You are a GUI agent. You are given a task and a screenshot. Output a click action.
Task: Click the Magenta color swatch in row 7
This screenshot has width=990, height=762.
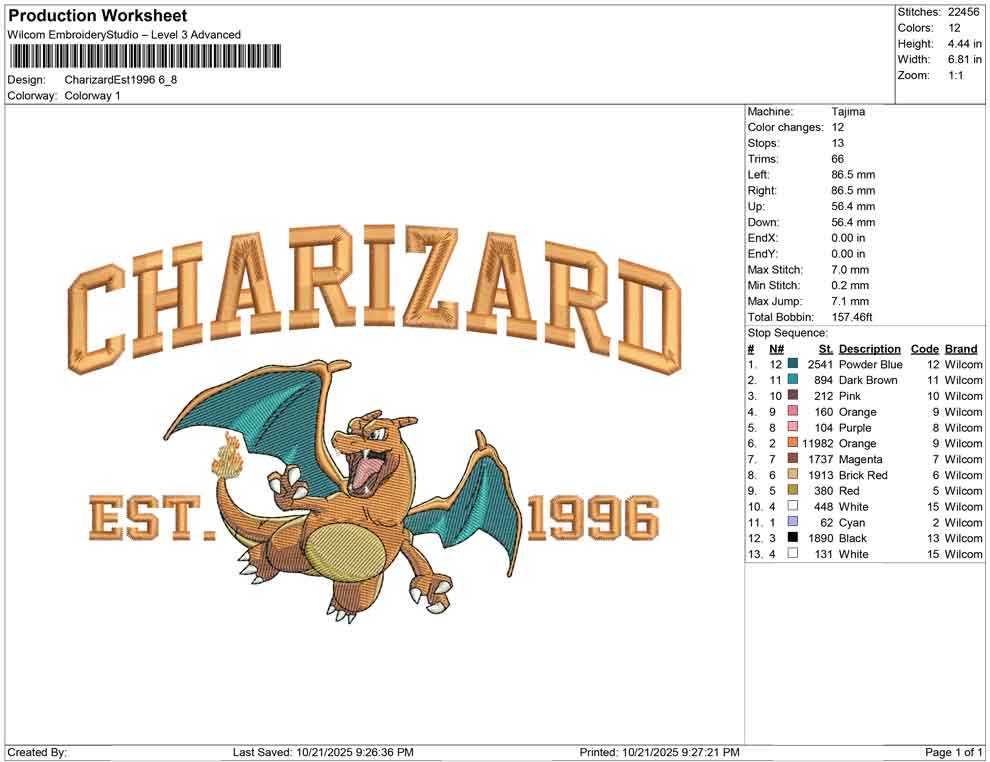792,458
